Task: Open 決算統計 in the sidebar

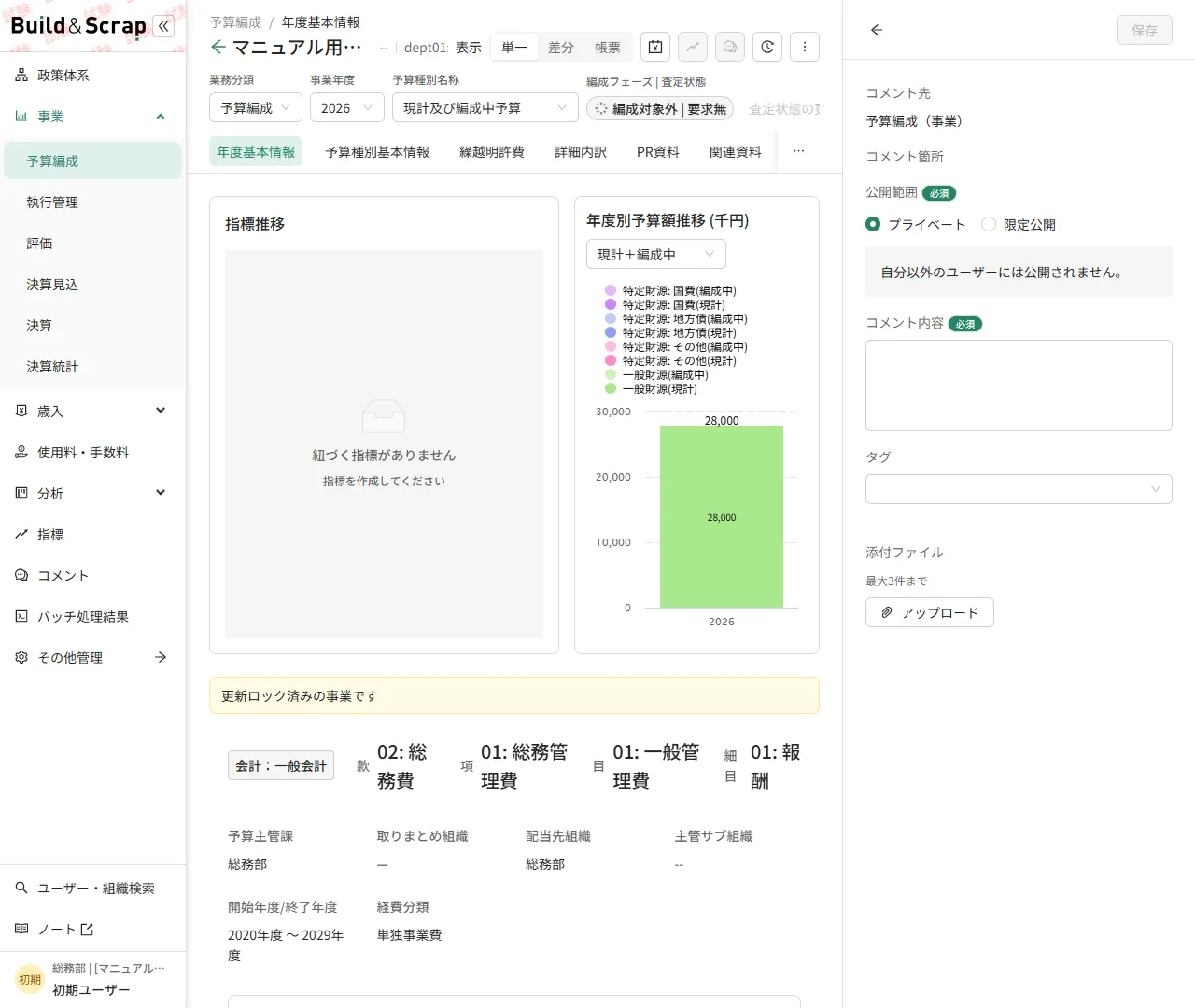Action: [92, 367]
